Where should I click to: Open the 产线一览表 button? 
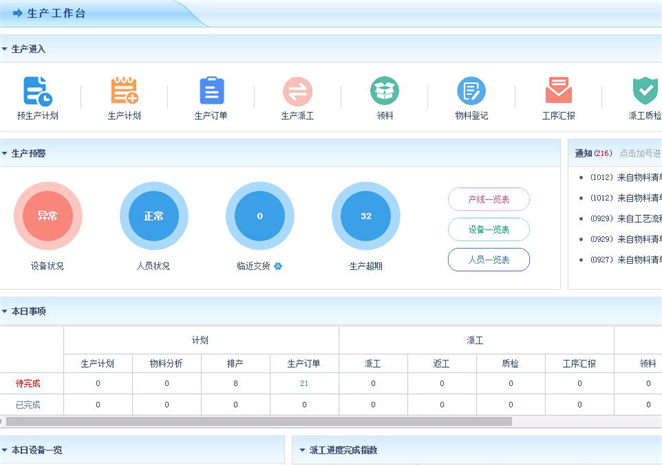[489, 199]
